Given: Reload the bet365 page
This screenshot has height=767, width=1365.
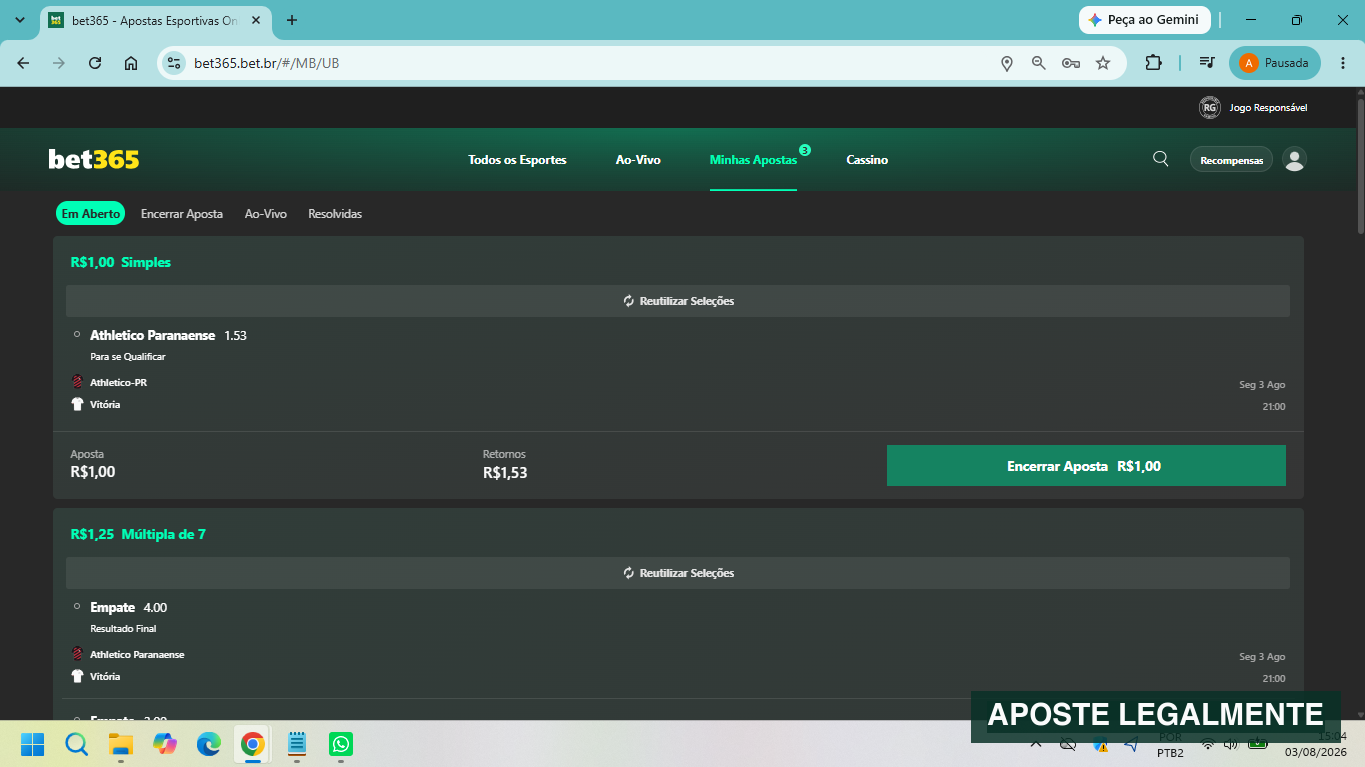Looking at the screenshot, I should (95, 63).
